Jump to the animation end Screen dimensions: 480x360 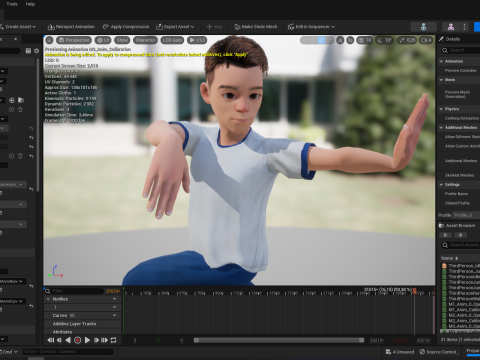pos(105,340)
